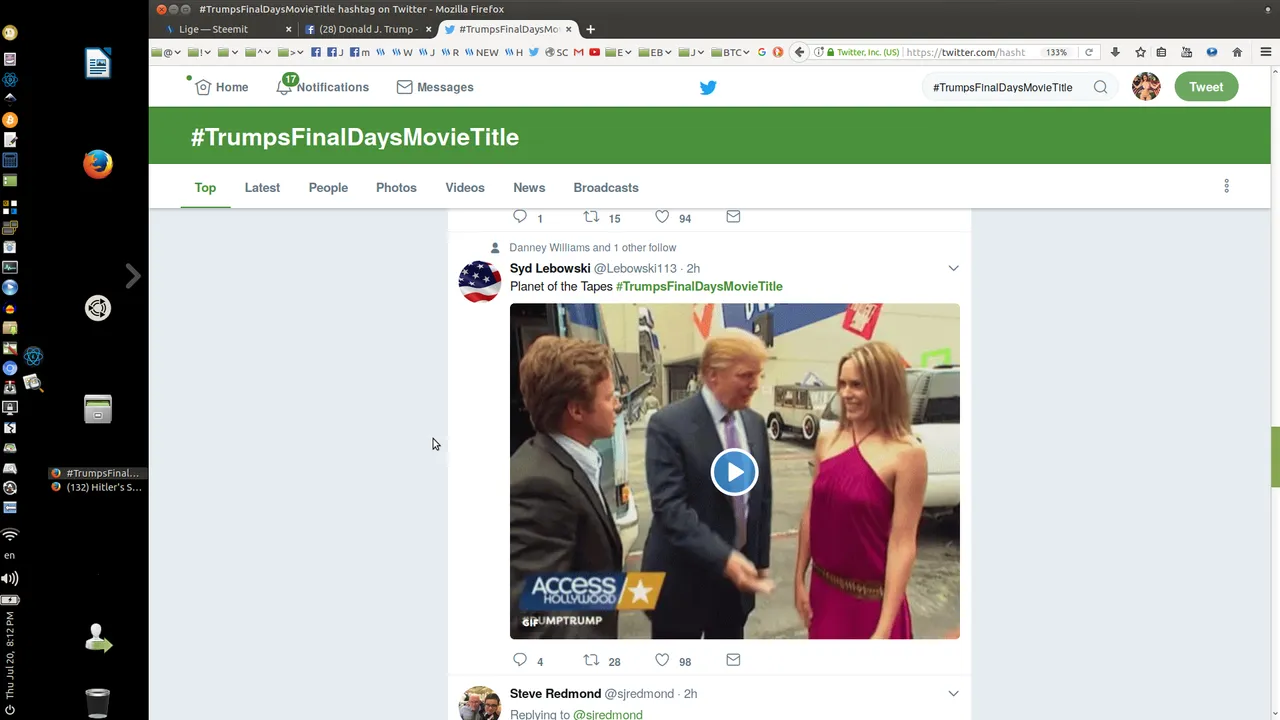Open Syd Lebowski's avatar thumbnail
This screenshot has height=720, width=1280.
coord(479,282)
